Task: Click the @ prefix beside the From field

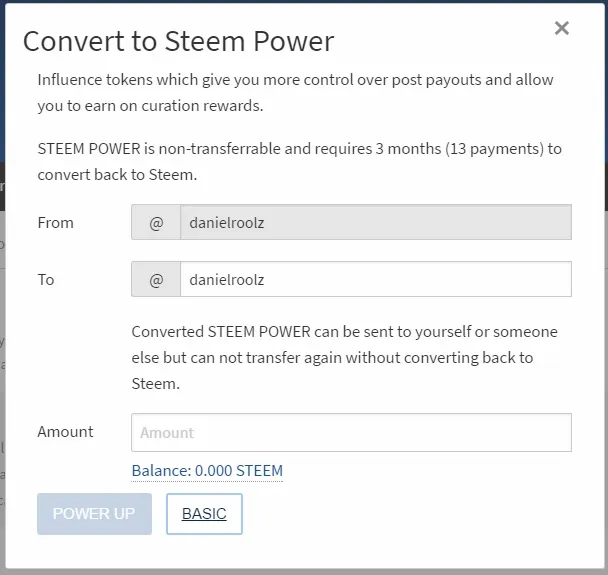Action: 156,222
